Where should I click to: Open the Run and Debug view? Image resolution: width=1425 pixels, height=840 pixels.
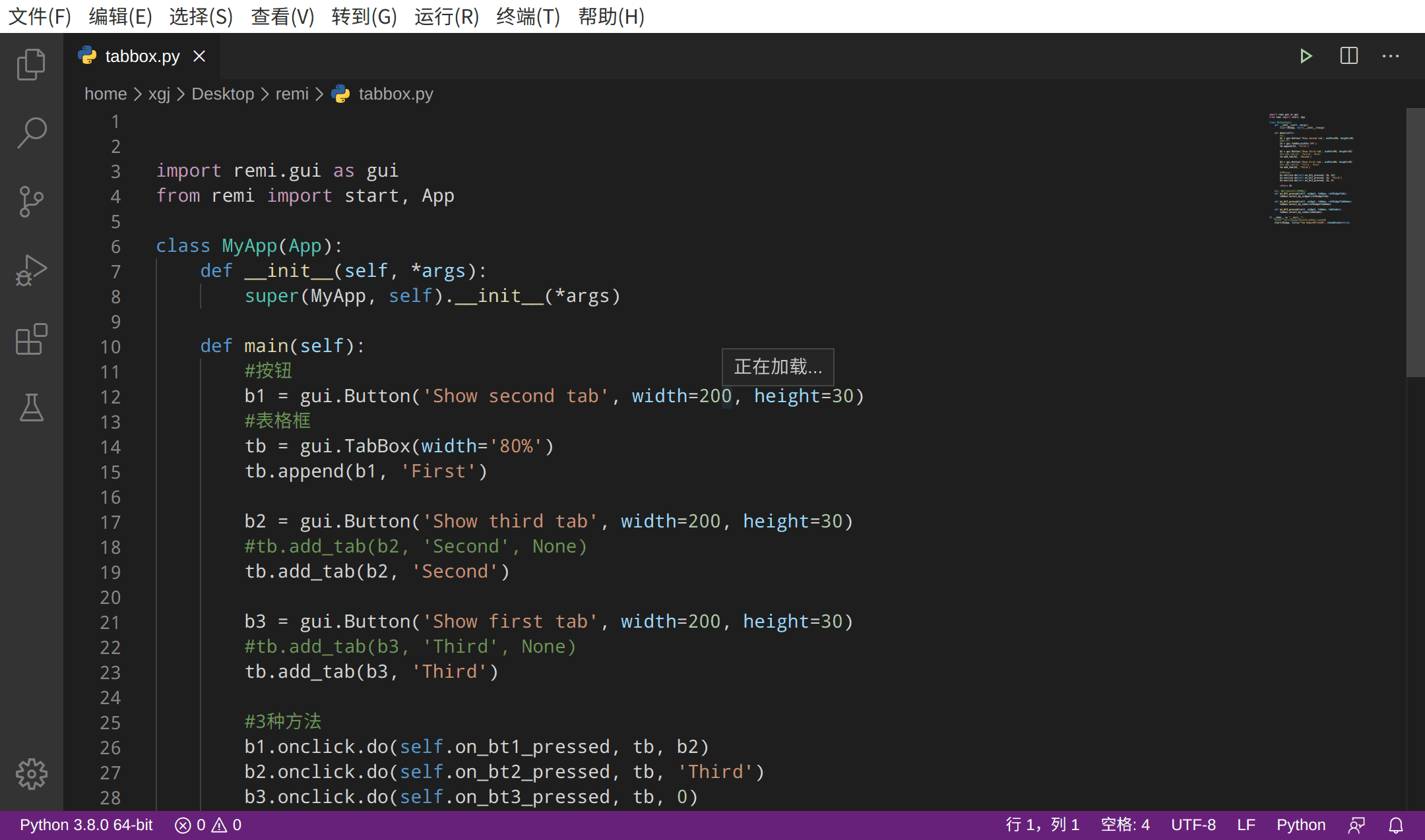[x=31, y=270]
